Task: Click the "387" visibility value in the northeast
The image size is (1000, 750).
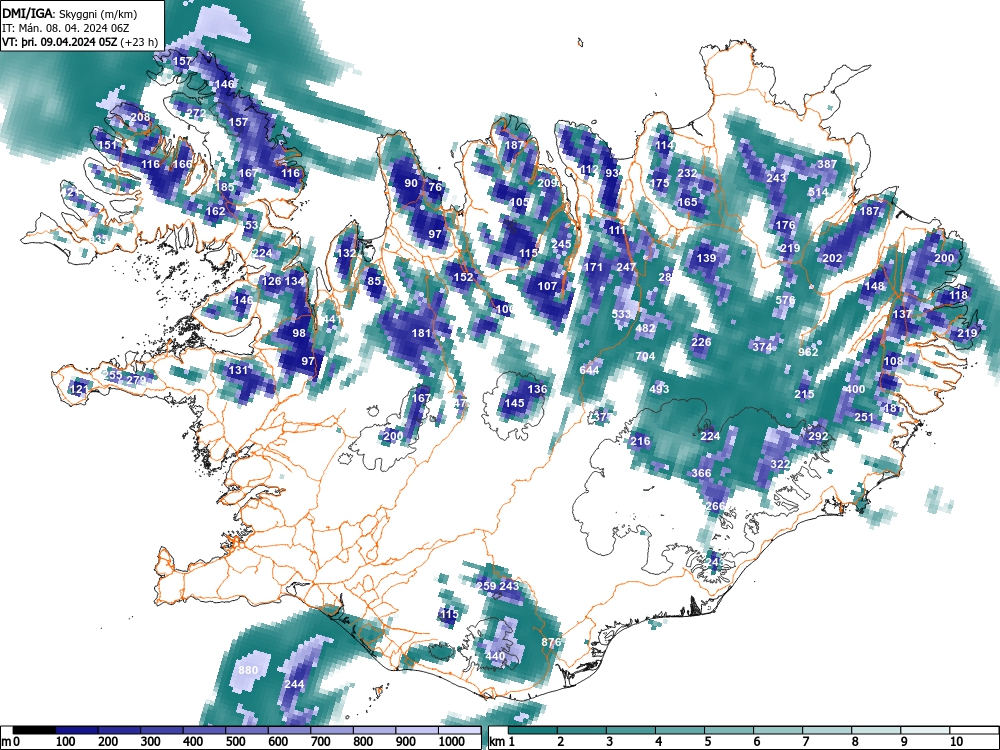Action: [827, 164]
